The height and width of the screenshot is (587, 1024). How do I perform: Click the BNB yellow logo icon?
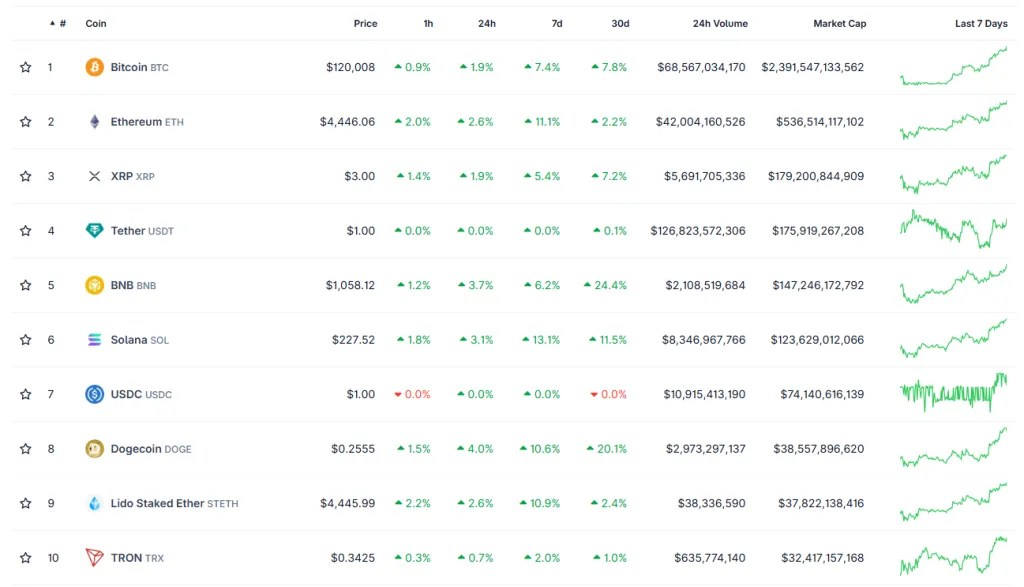point(94,285)
